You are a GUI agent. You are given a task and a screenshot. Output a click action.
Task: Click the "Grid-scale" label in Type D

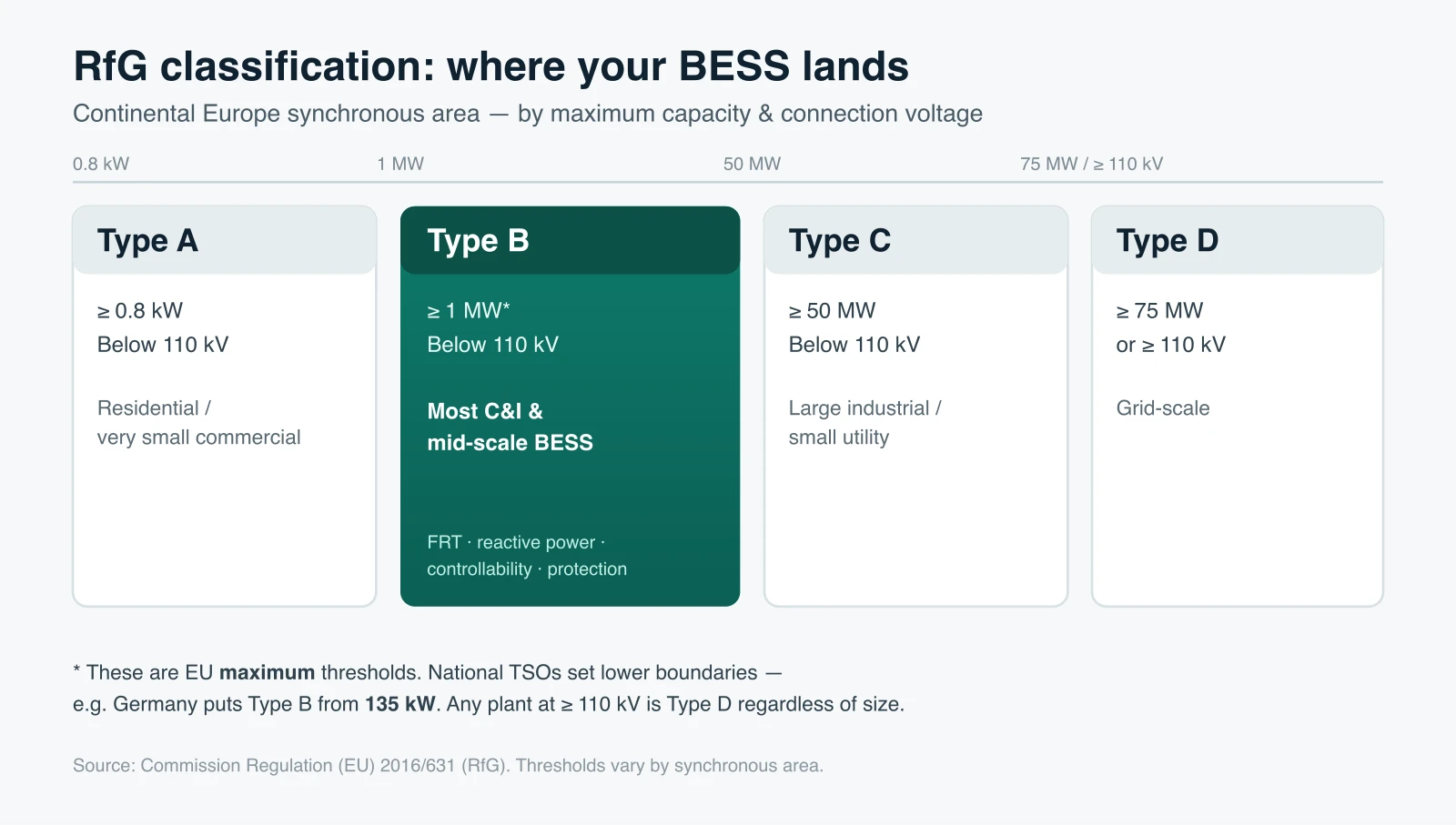(x=1163, y=408)
